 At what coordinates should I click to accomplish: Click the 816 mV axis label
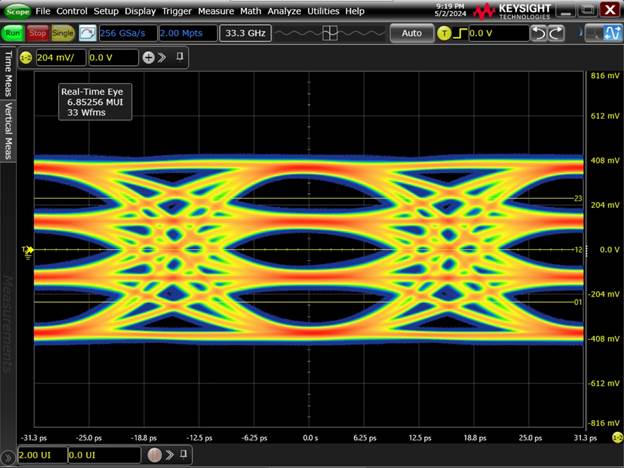click(x=605, y=76)
